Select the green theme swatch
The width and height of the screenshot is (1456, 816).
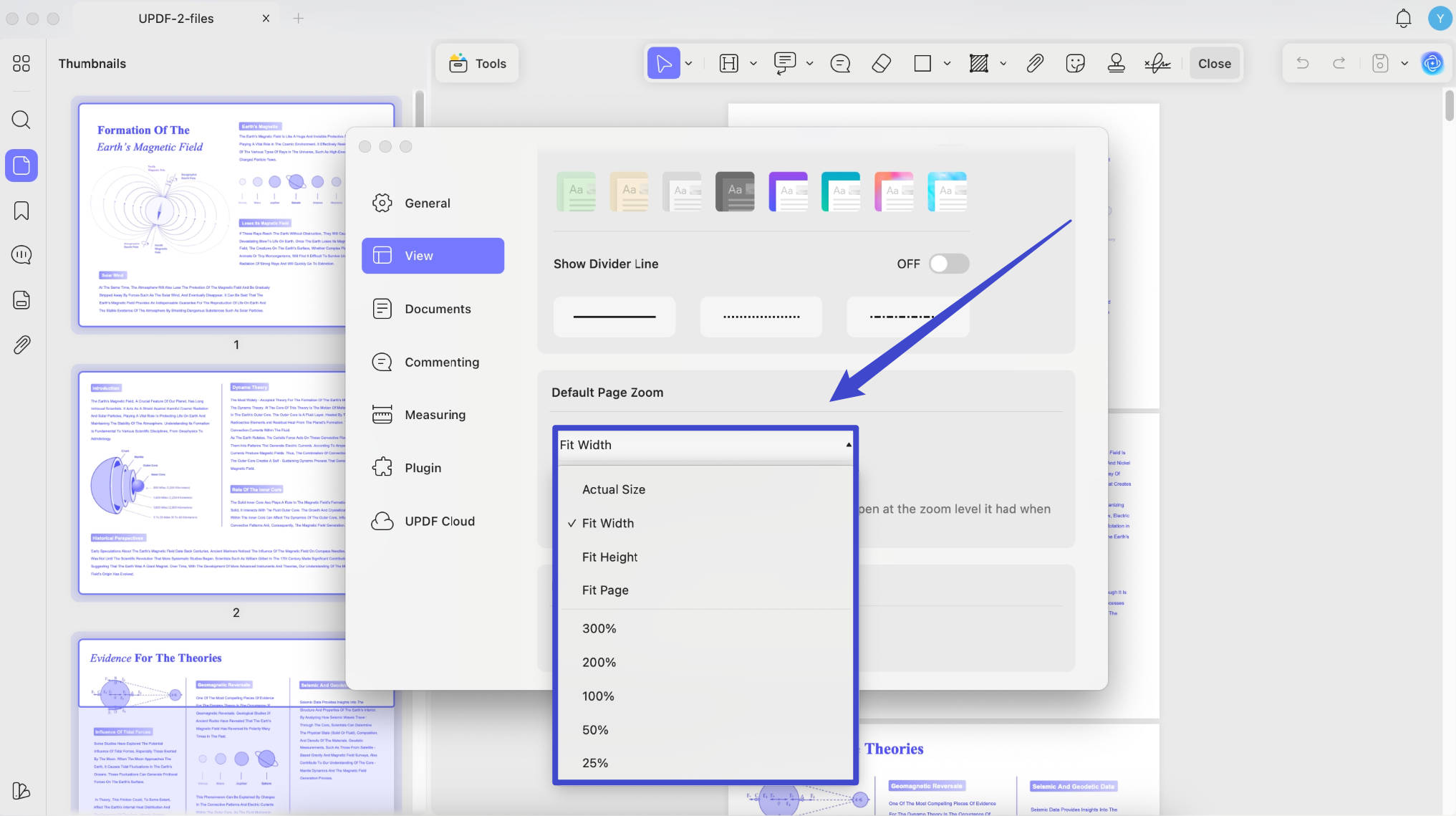click(x=576, y=191)
